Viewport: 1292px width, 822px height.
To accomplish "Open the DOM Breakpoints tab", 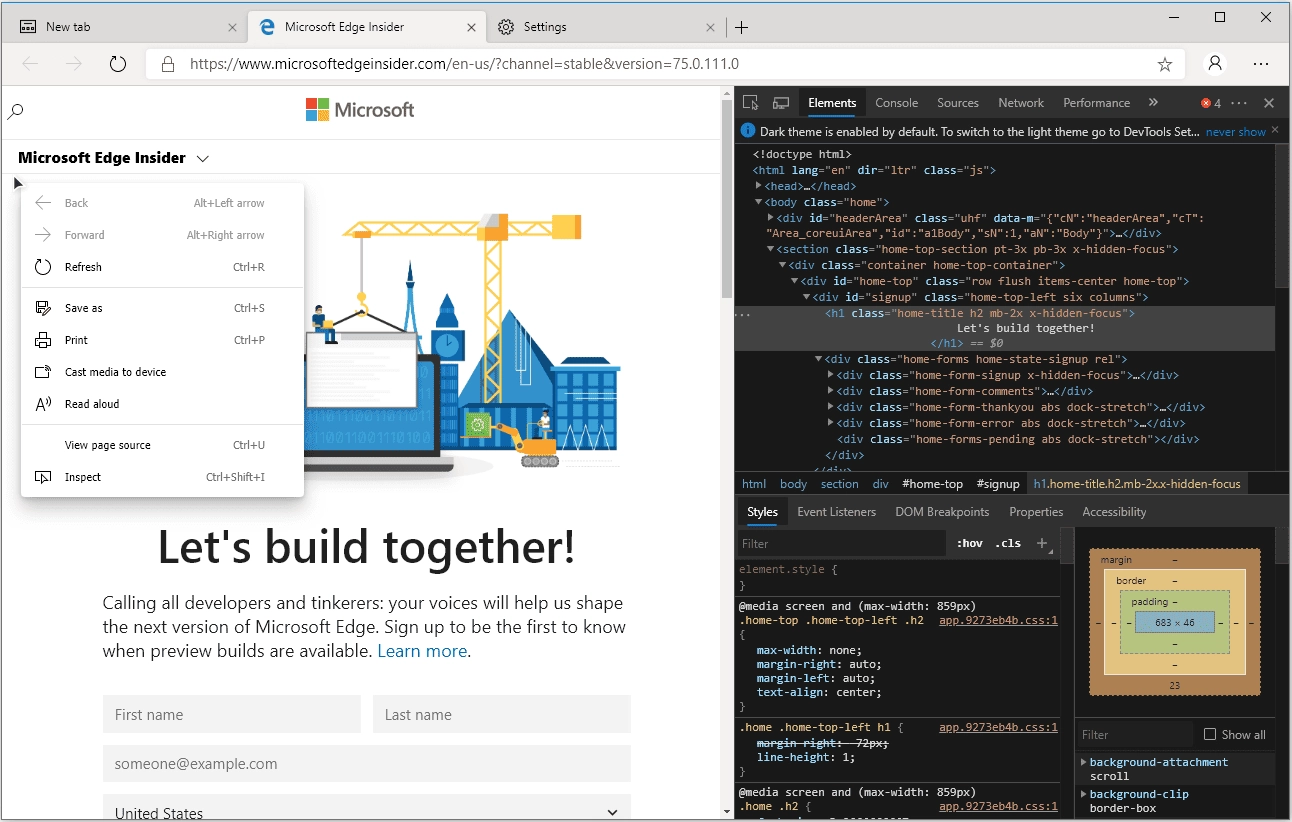I will tap(942, 512).
